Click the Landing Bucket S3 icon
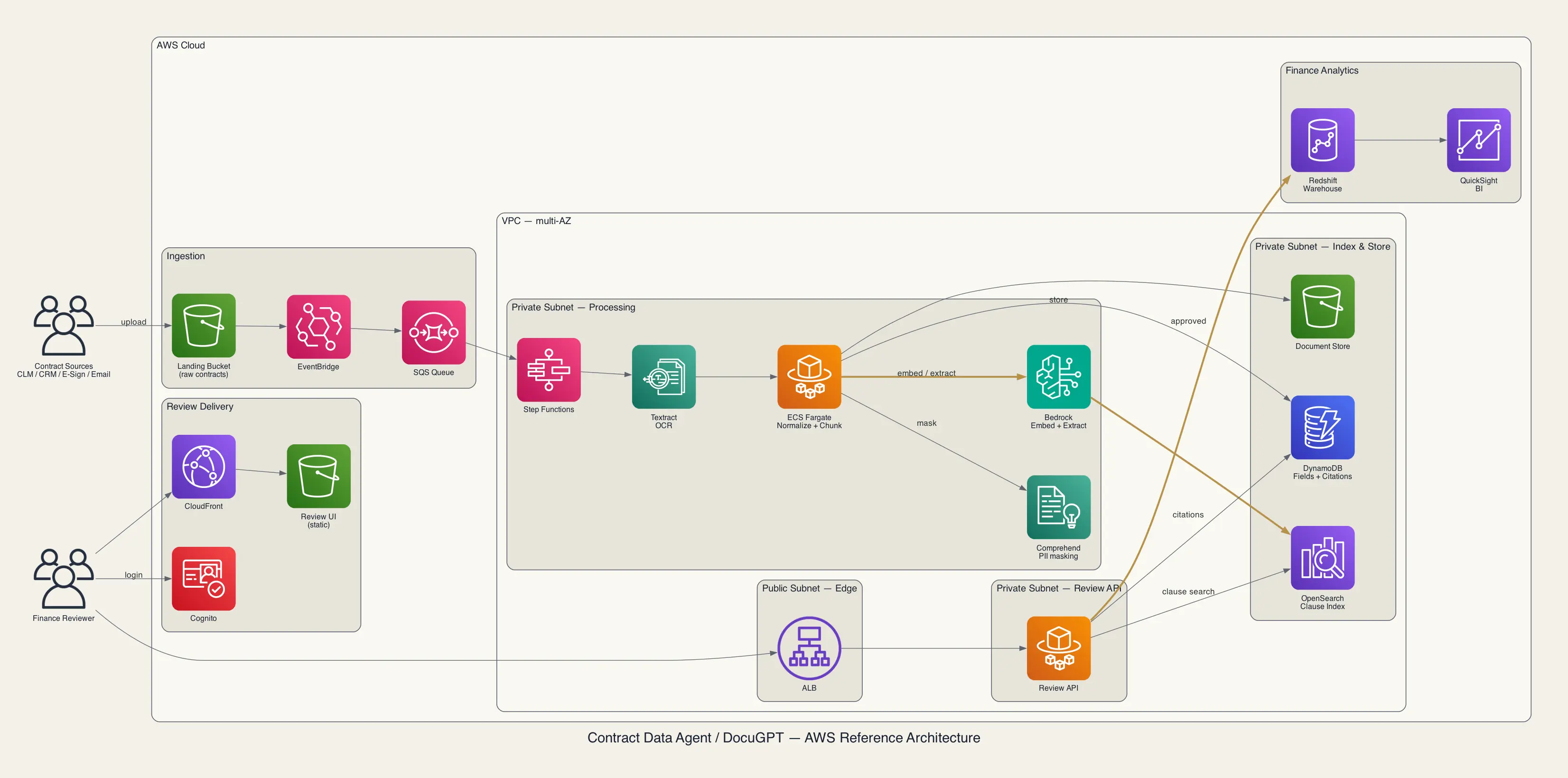Image resolution: width=1568 pixels, height=778 pixels. tap(203, 326)
